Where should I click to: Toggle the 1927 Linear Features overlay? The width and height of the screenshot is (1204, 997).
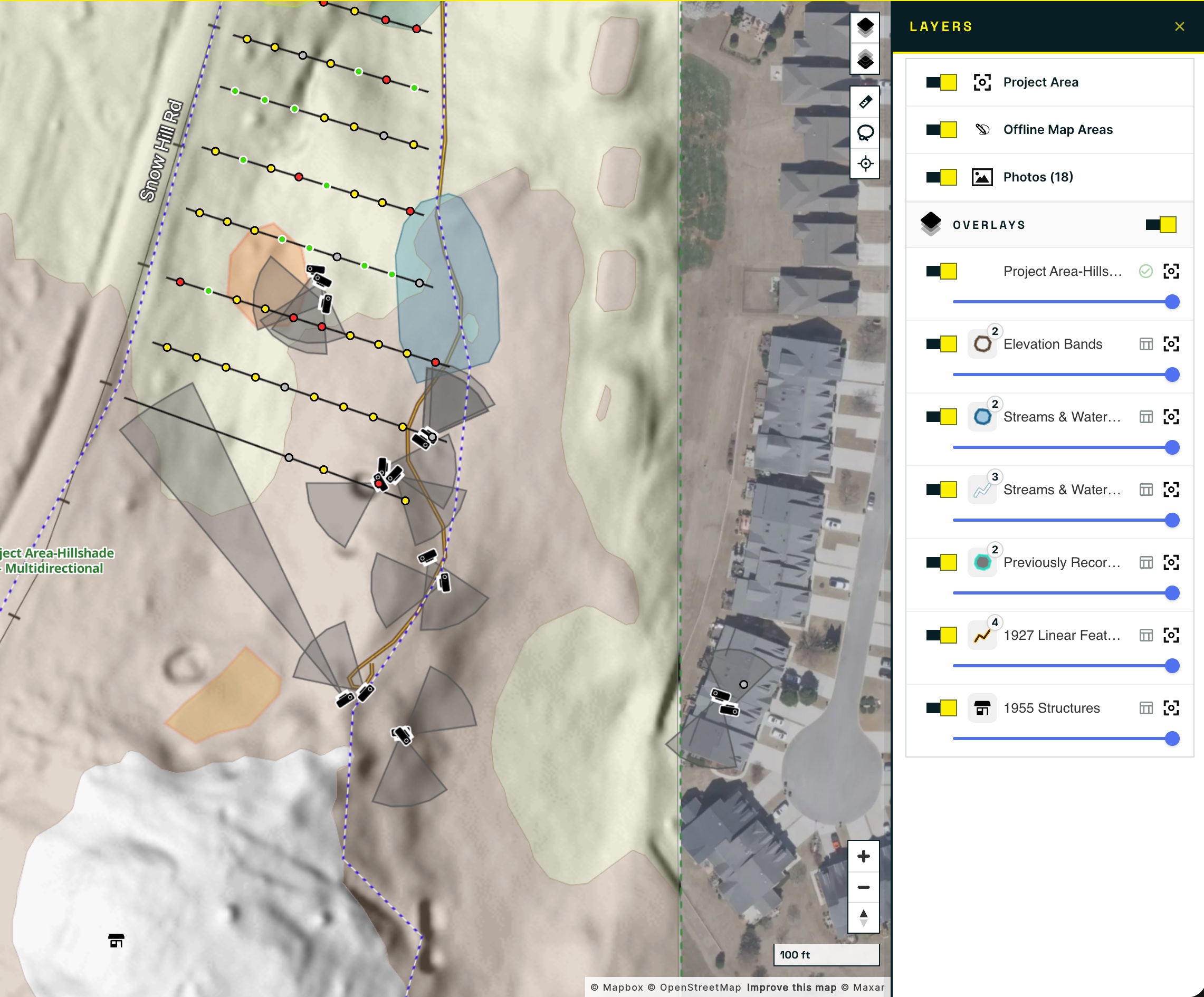click(x=941, y=635)
